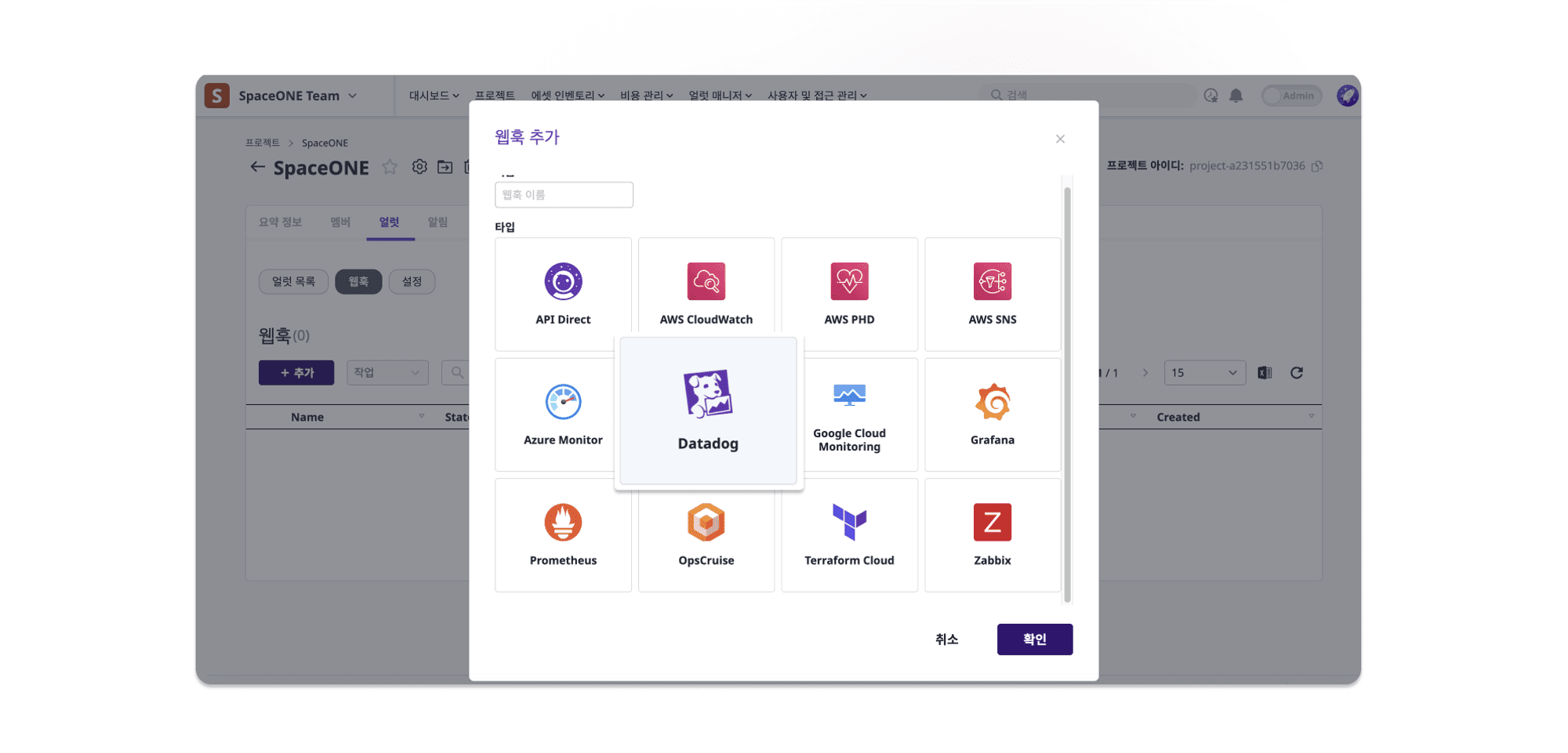This screenshot has width=1568, height=753.
Task: Switch to the 알림 tab
Action: (437, 223)
